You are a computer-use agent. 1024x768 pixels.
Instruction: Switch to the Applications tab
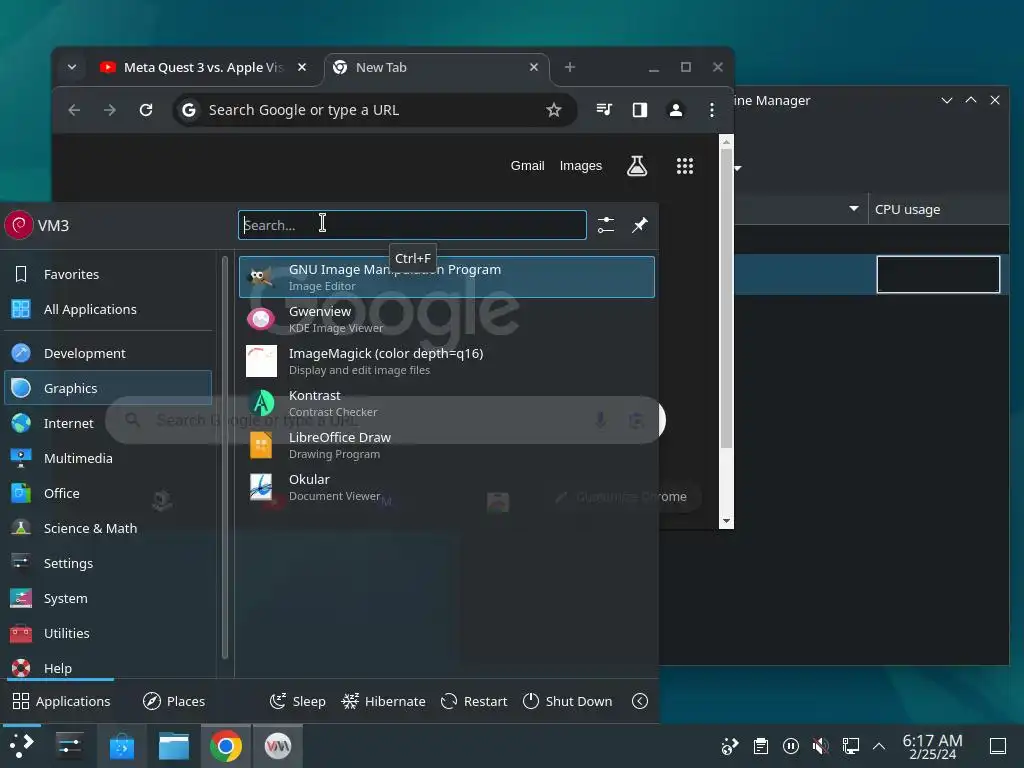coord(61,701)
